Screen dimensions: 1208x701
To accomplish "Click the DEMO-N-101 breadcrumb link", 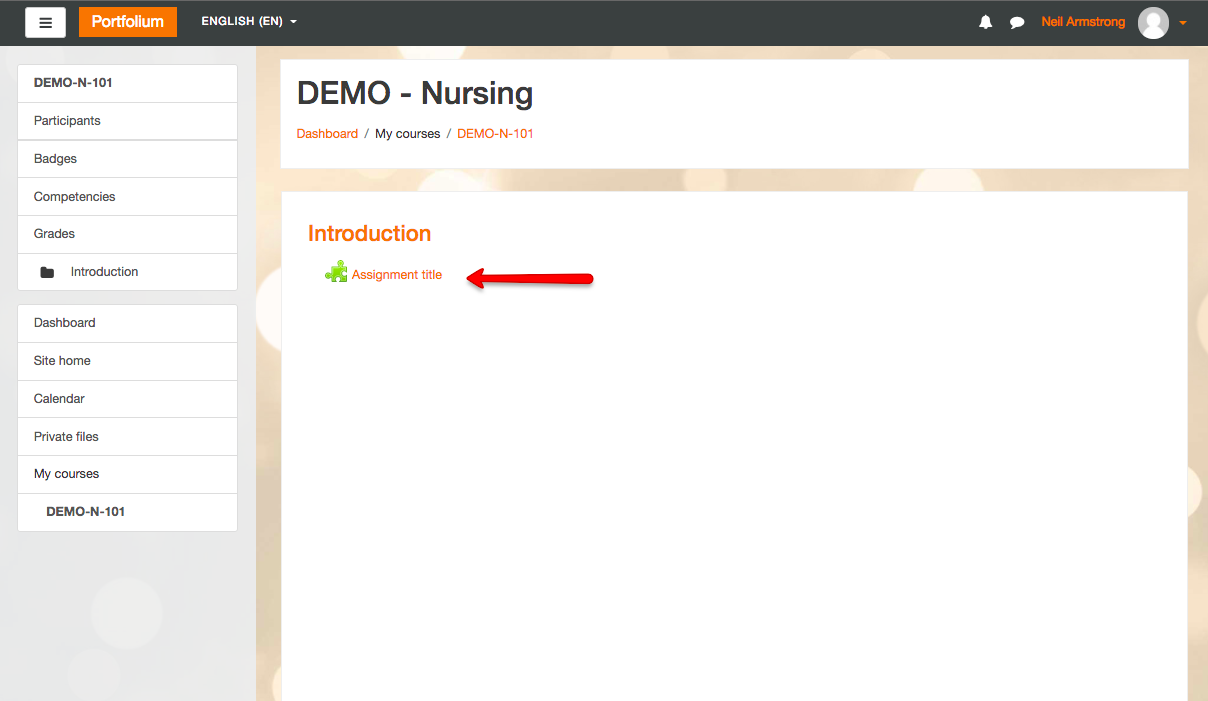I will (495, 134).
